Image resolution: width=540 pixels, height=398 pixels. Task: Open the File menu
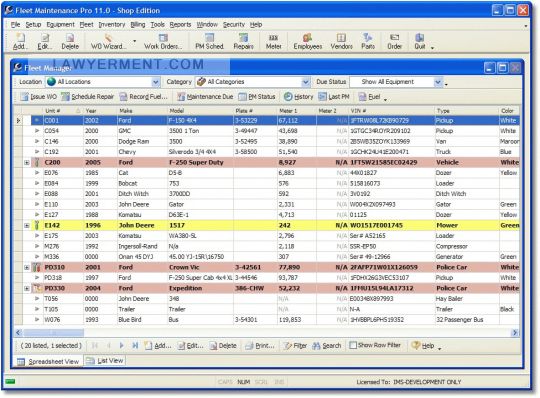(x=15, y=24)
